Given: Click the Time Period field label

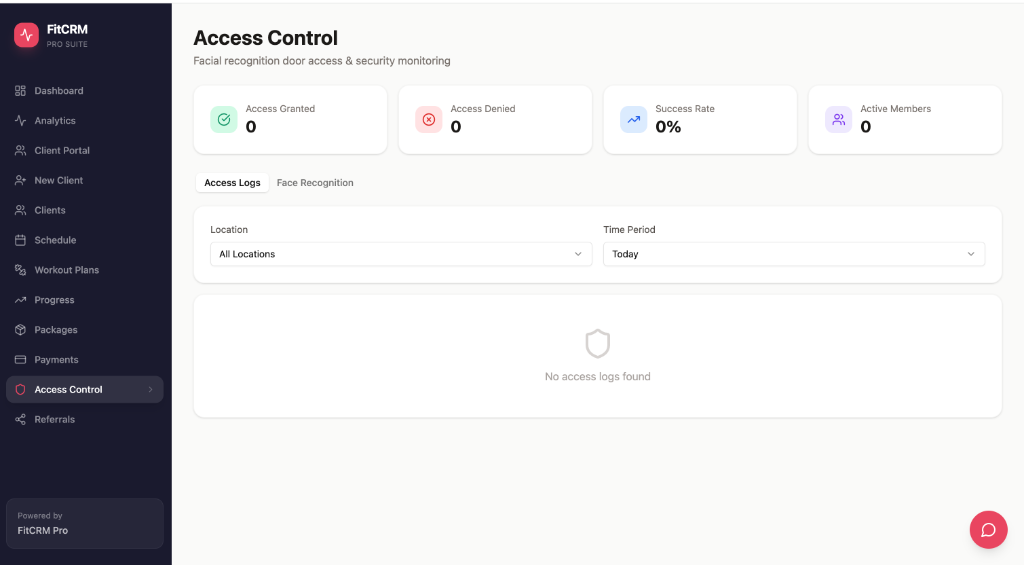Looking at the screenshot, I should pos(629,230).
